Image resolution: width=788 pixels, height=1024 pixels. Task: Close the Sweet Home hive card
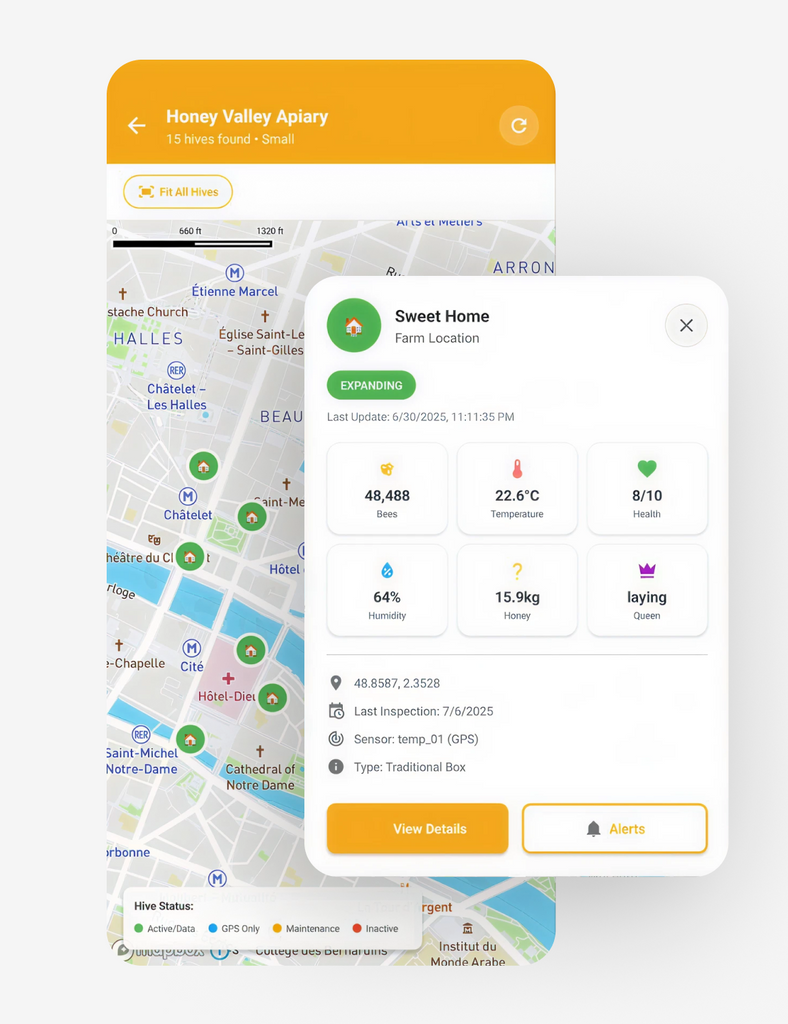pos(686,325)
